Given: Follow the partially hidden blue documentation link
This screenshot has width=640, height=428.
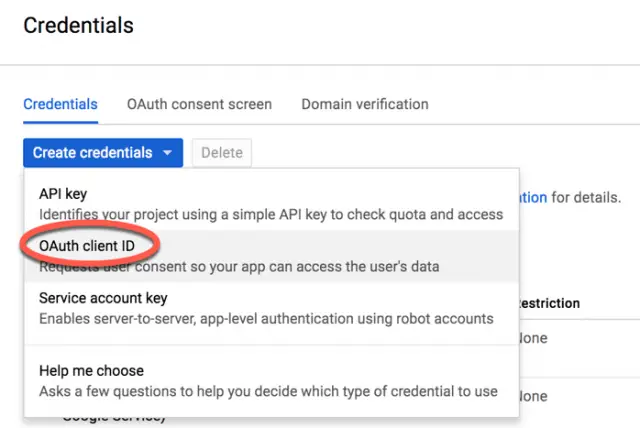Looking at the screenshot, I should tap(533, 198).
